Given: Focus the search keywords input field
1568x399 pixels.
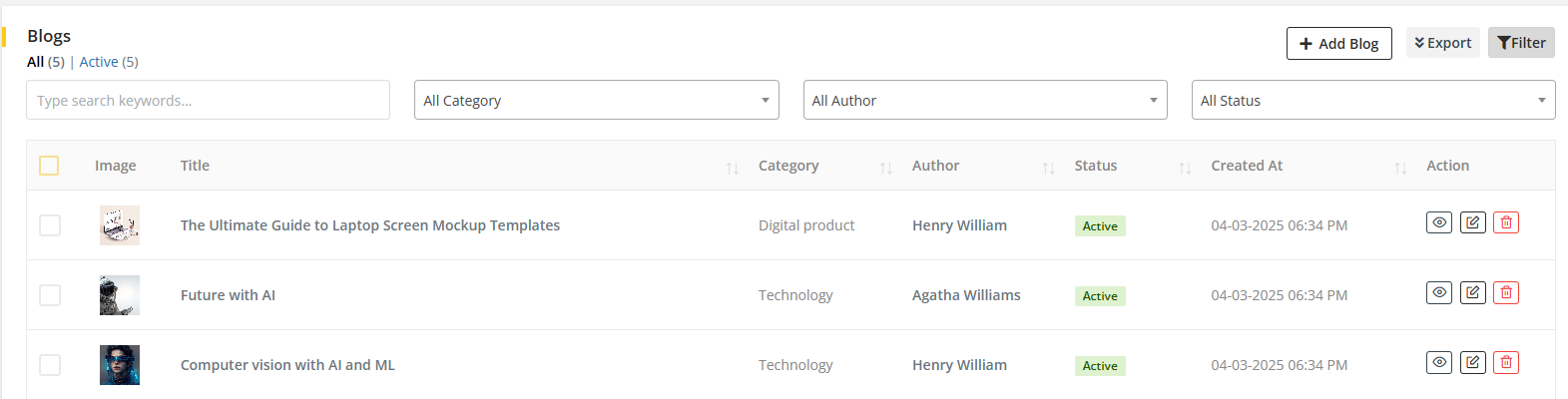Looking at the screenshot, I should pos(208,101).
